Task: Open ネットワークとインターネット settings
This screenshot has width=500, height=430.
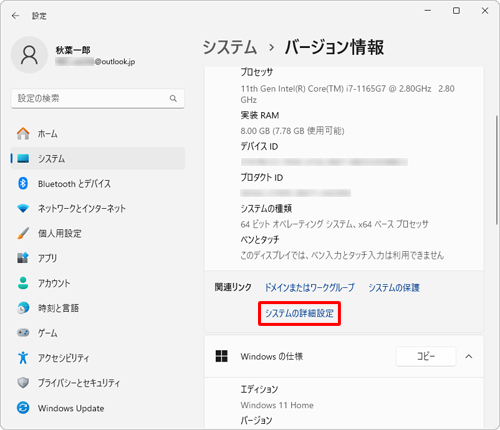Action: pos(97,208)
